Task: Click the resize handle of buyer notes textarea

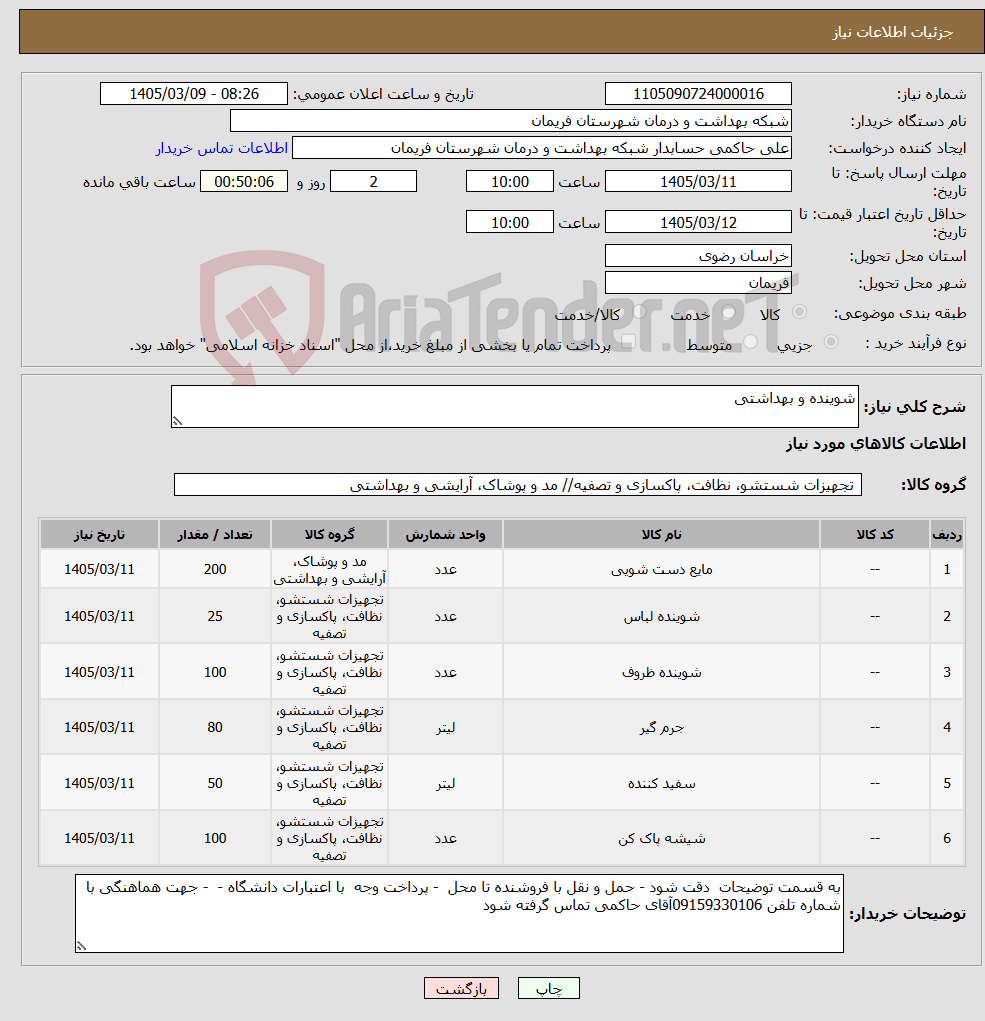Action: (81, 947)
